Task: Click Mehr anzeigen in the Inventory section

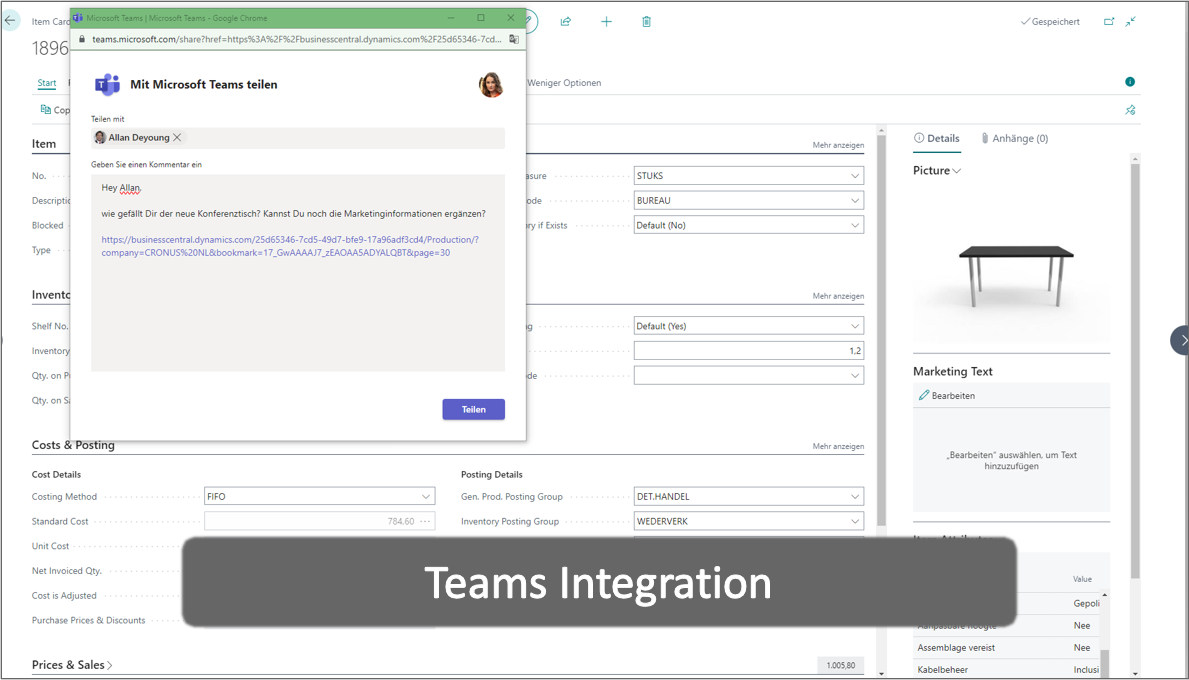Action: 838,296
